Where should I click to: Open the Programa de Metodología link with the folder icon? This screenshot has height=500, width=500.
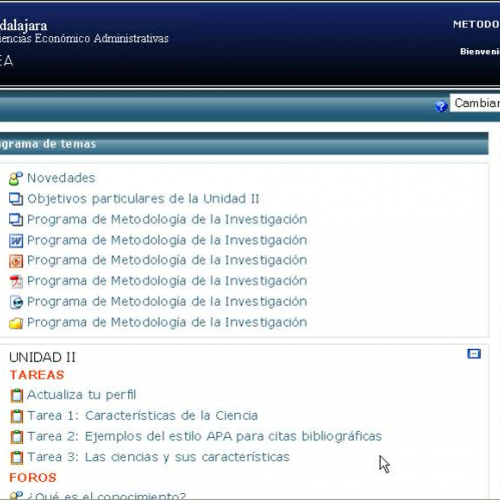point(167,322)
